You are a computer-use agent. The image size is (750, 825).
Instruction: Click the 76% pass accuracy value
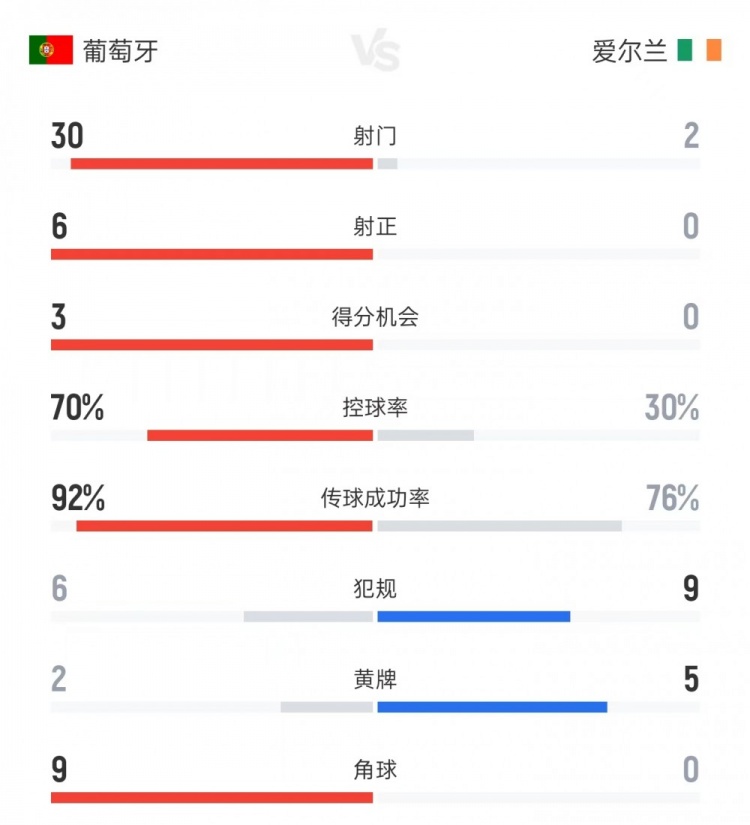click(672, 498)
